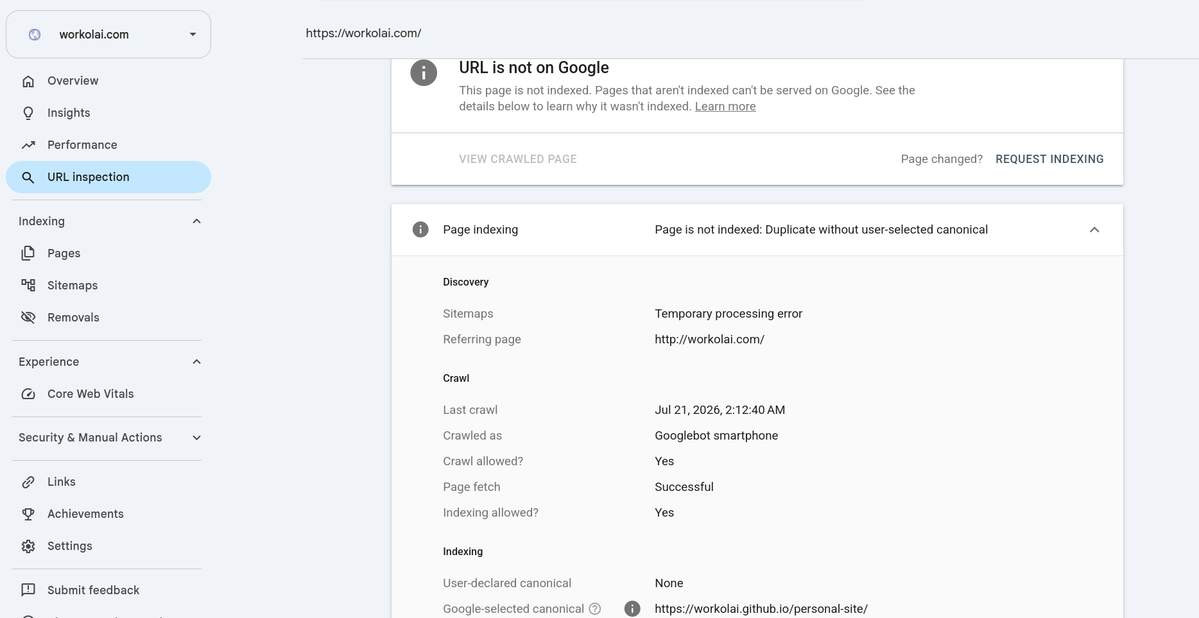Collapse the Page indexing panel chevron
This screenshot has height=618, width=1199.
[1094, 229]
